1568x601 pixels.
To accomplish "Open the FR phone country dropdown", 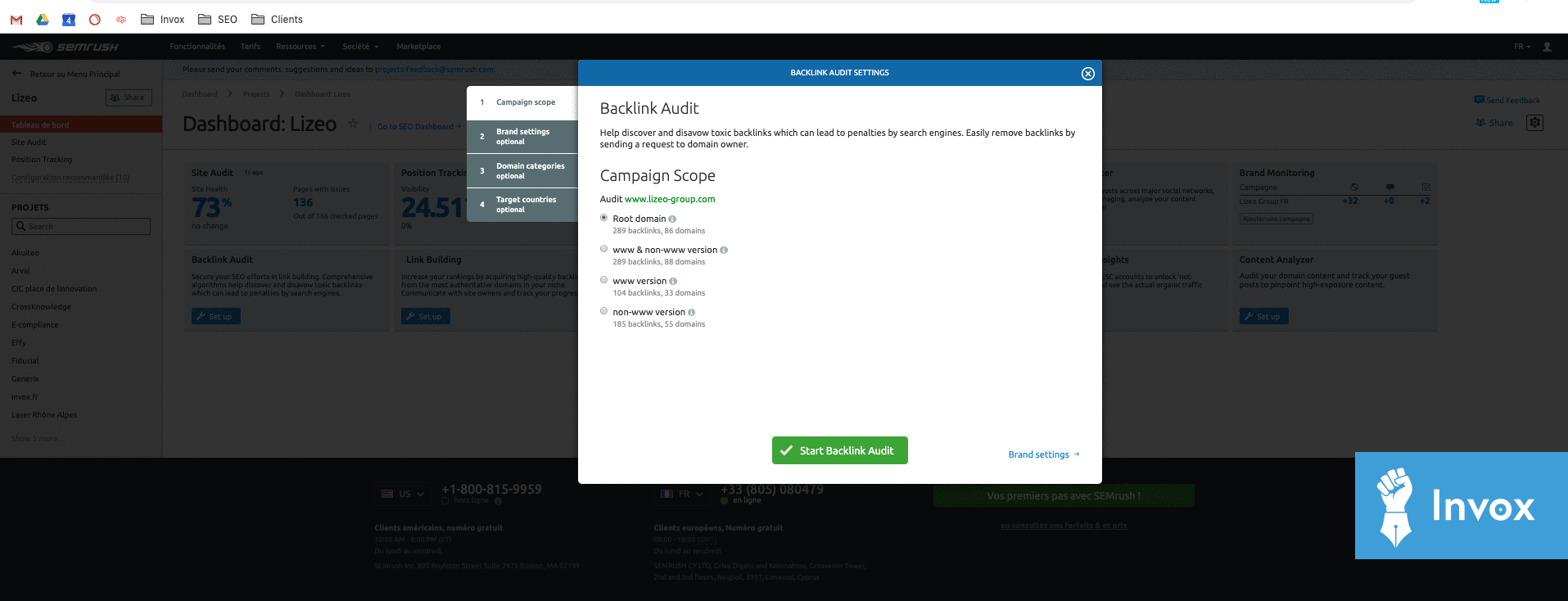I will pos(683,494).
